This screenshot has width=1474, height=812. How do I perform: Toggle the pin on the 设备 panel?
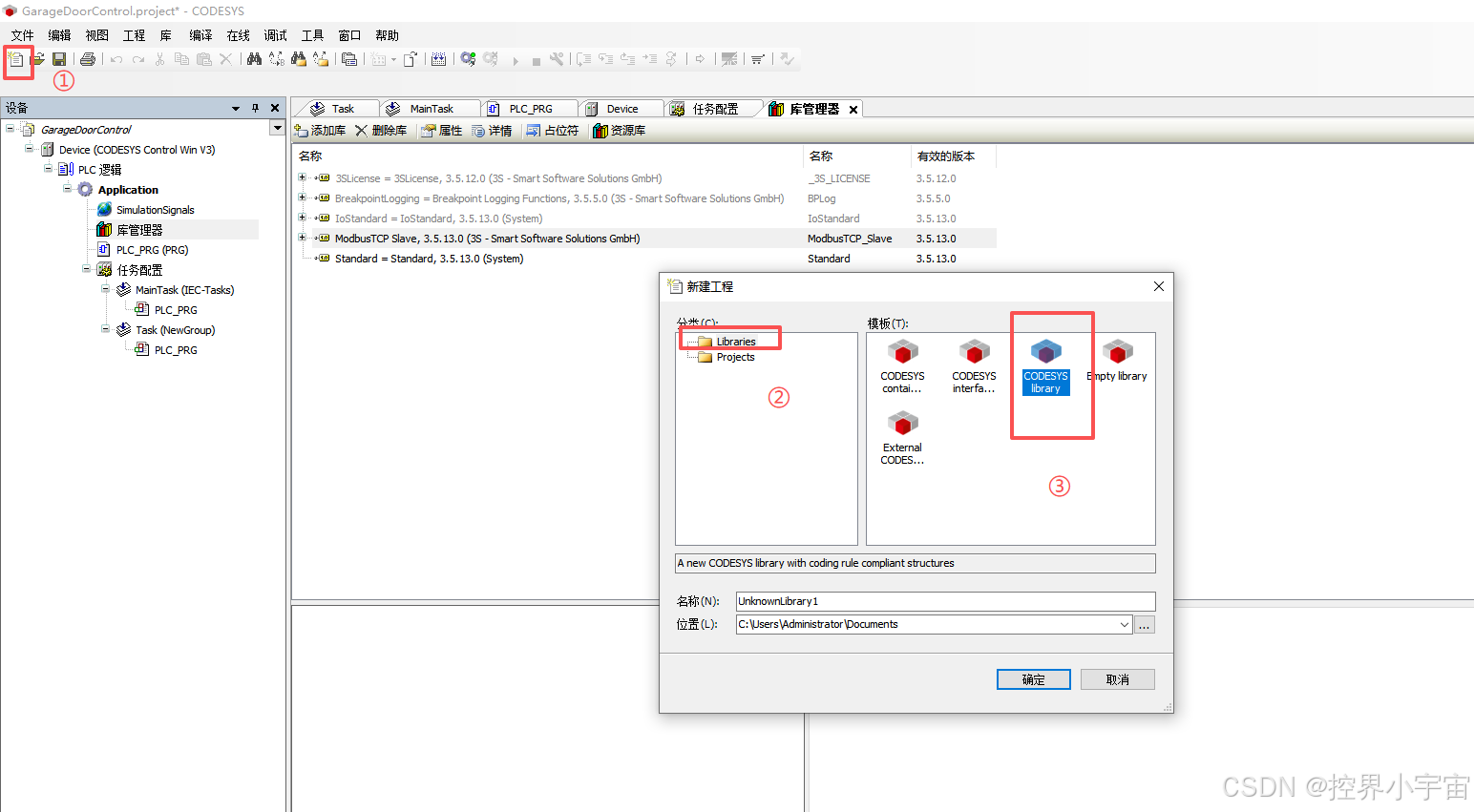click(255, 108)
